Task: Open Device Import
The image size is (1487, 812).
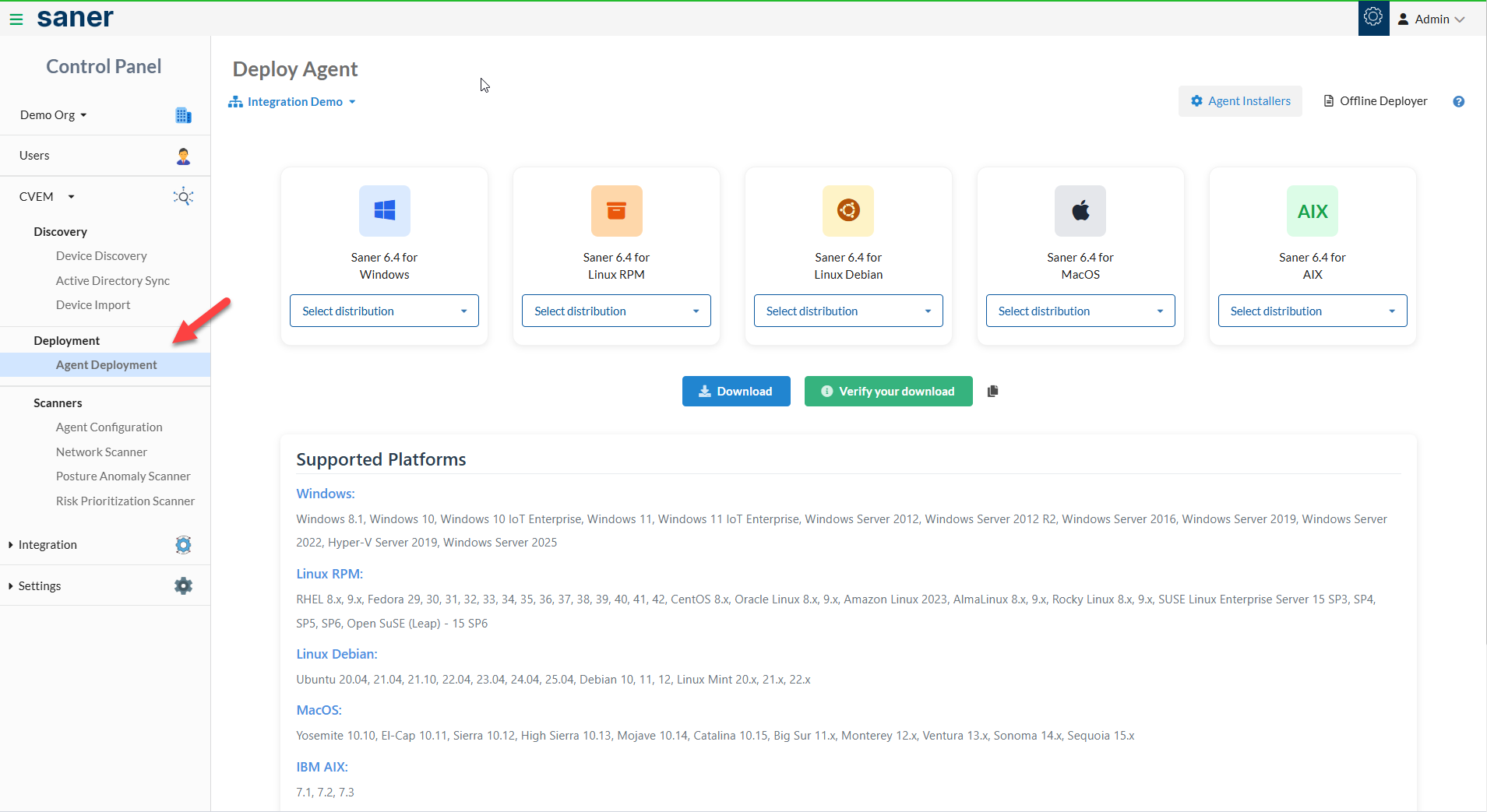Action: coord(93,305)
